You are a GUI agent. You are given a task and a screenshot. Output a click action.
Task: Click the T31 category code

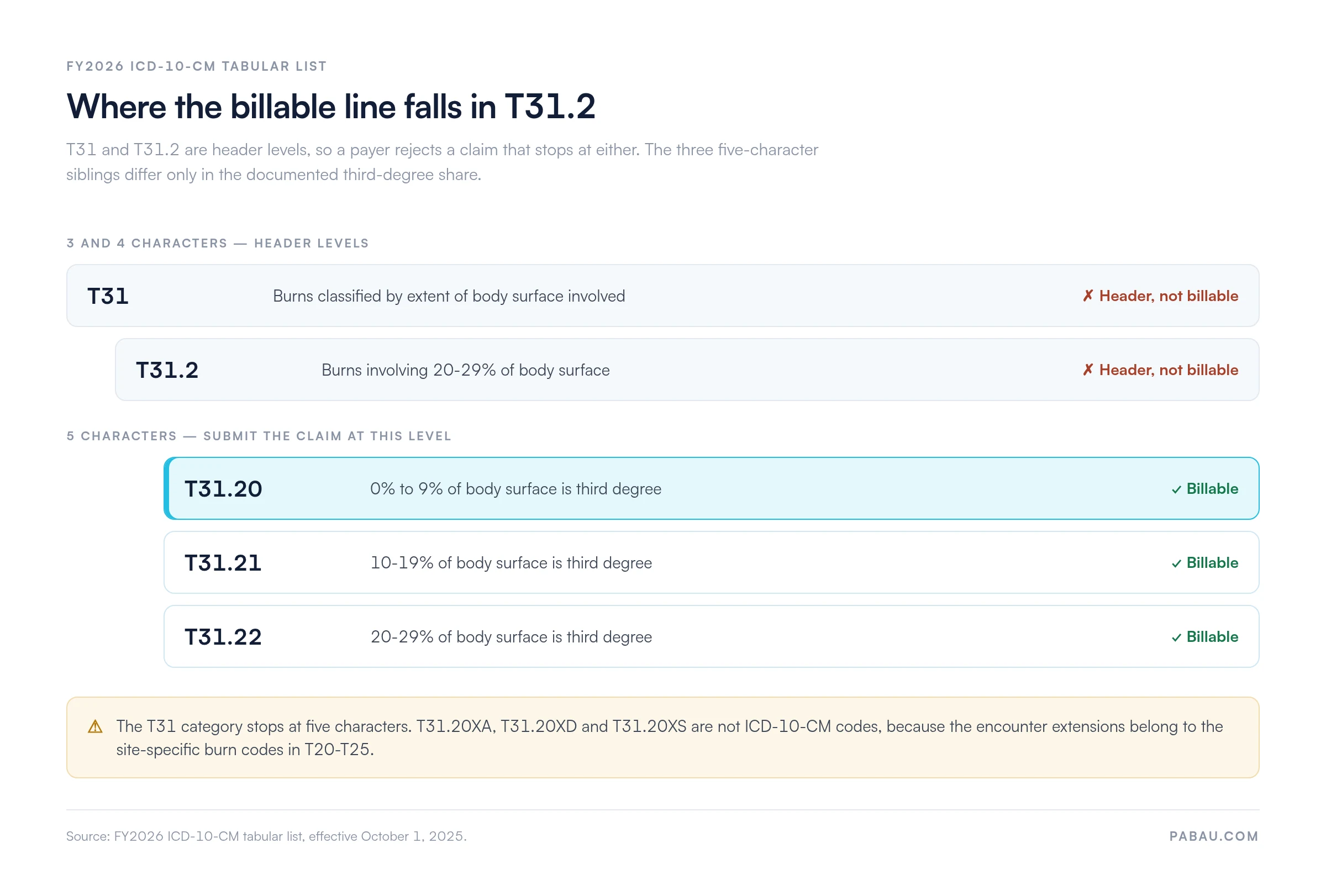(108, 297)
